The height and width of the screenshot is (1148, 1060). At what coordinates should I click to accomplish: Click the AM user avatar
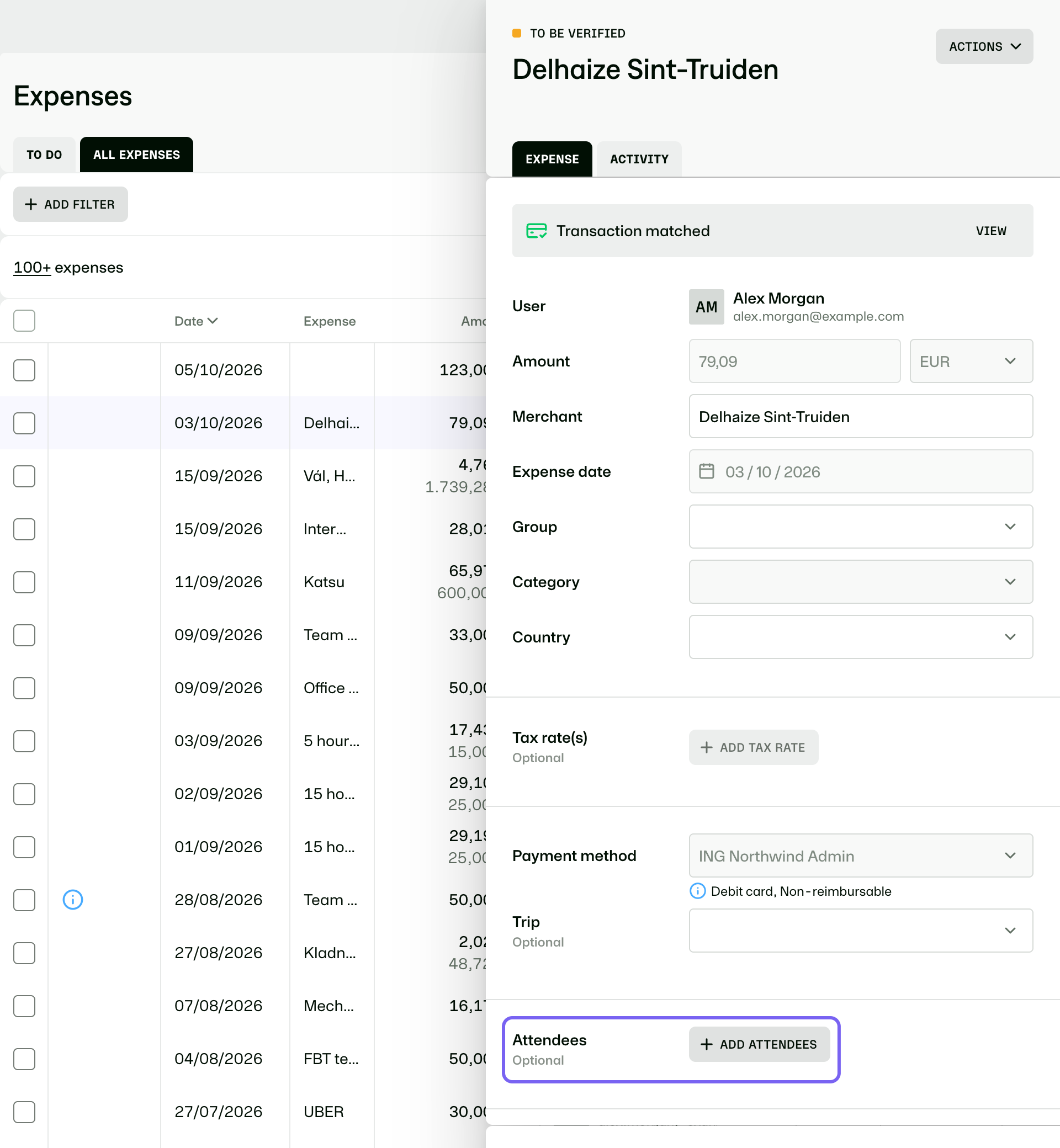(706, 307)
